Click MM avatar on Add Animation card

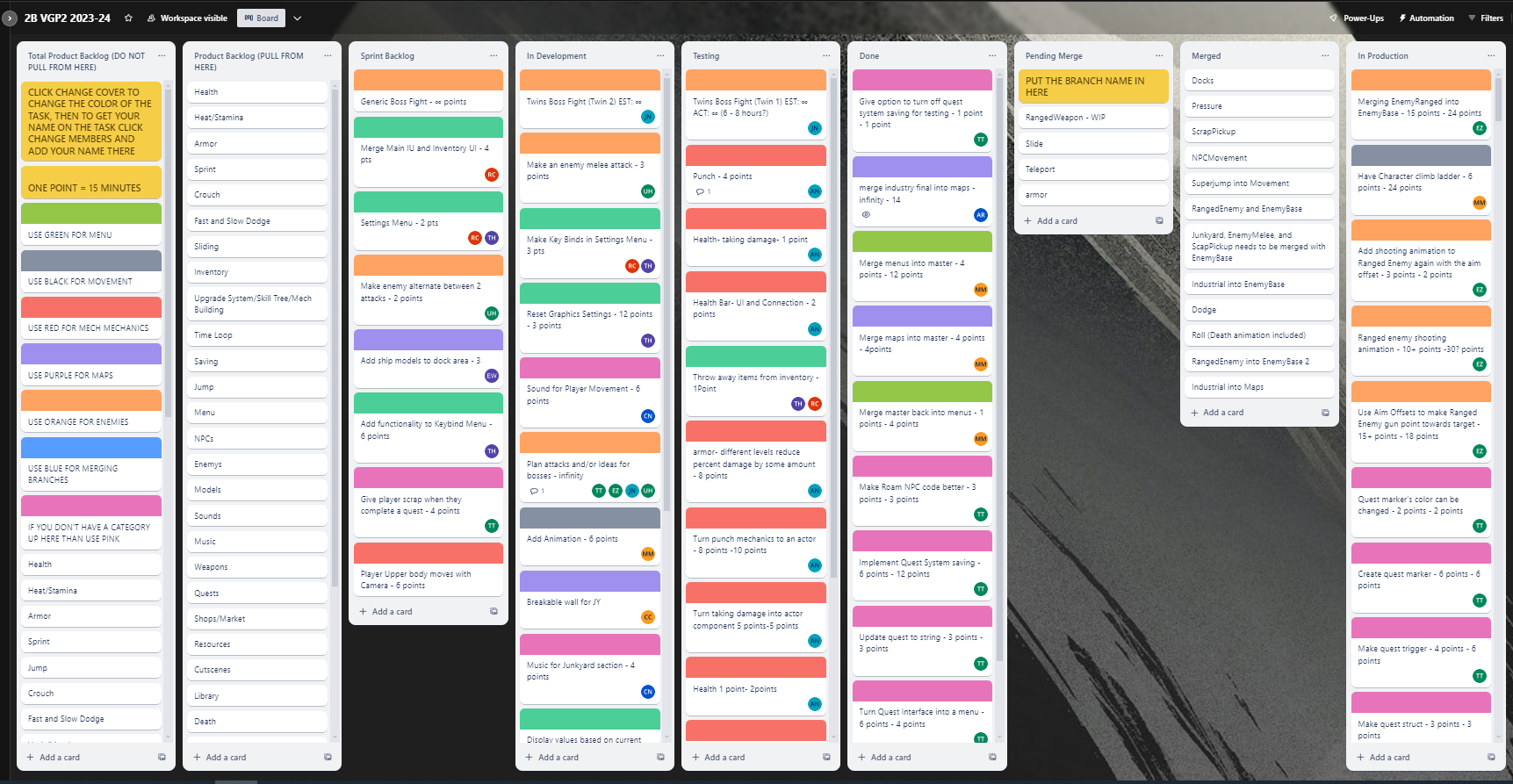648,554
